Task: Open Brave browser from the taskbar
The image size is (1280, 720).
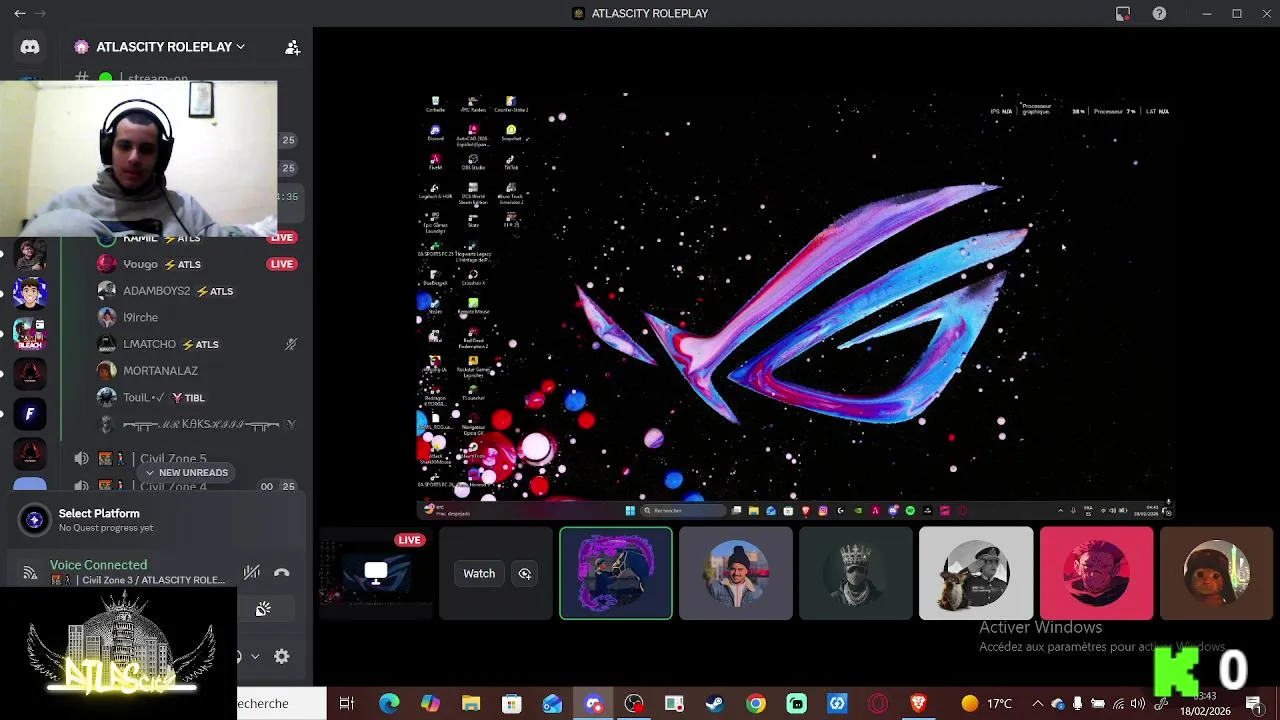Action: click(919, 703)
